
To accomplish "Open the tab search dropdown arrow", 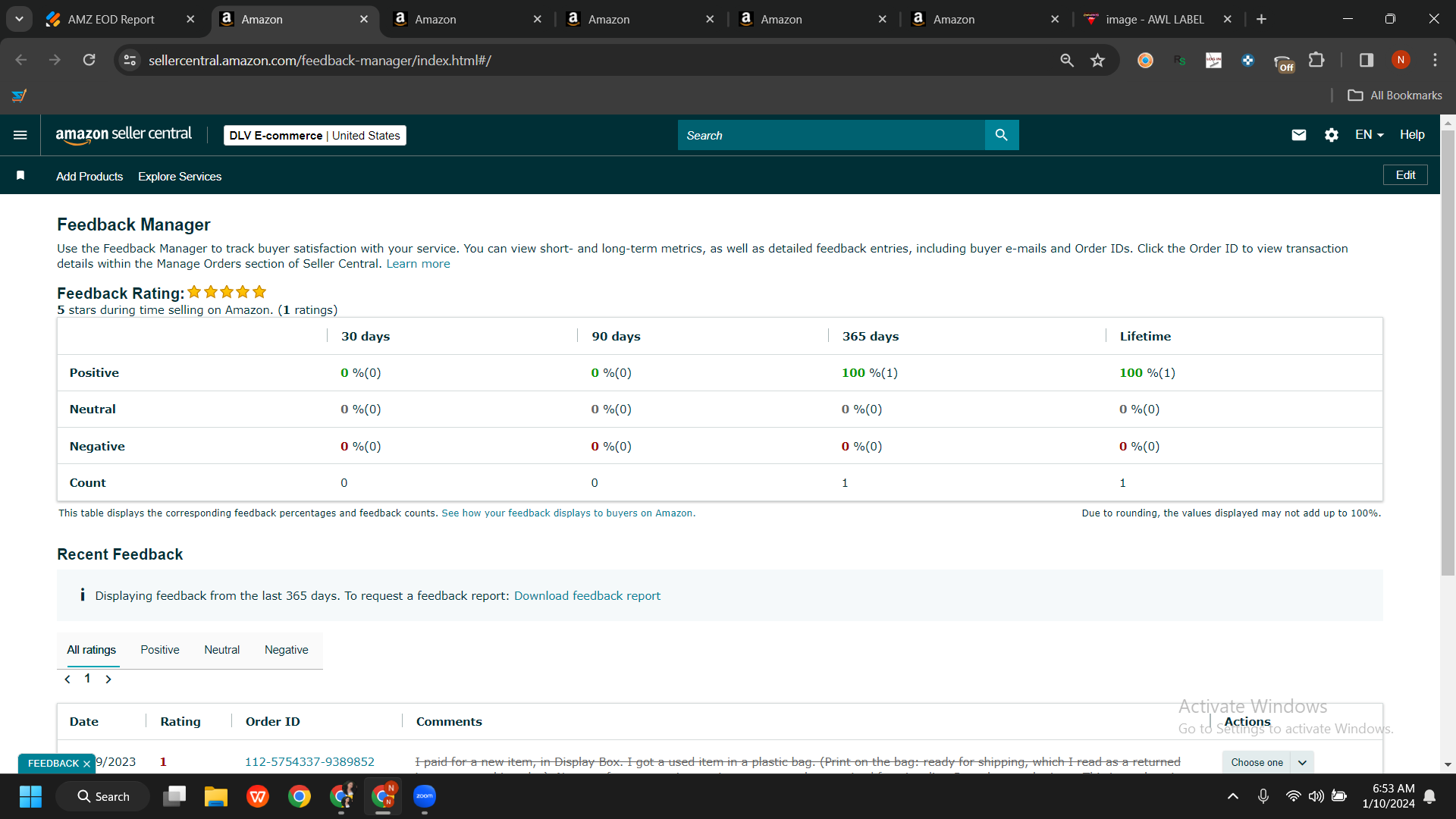I will (19, 19).
